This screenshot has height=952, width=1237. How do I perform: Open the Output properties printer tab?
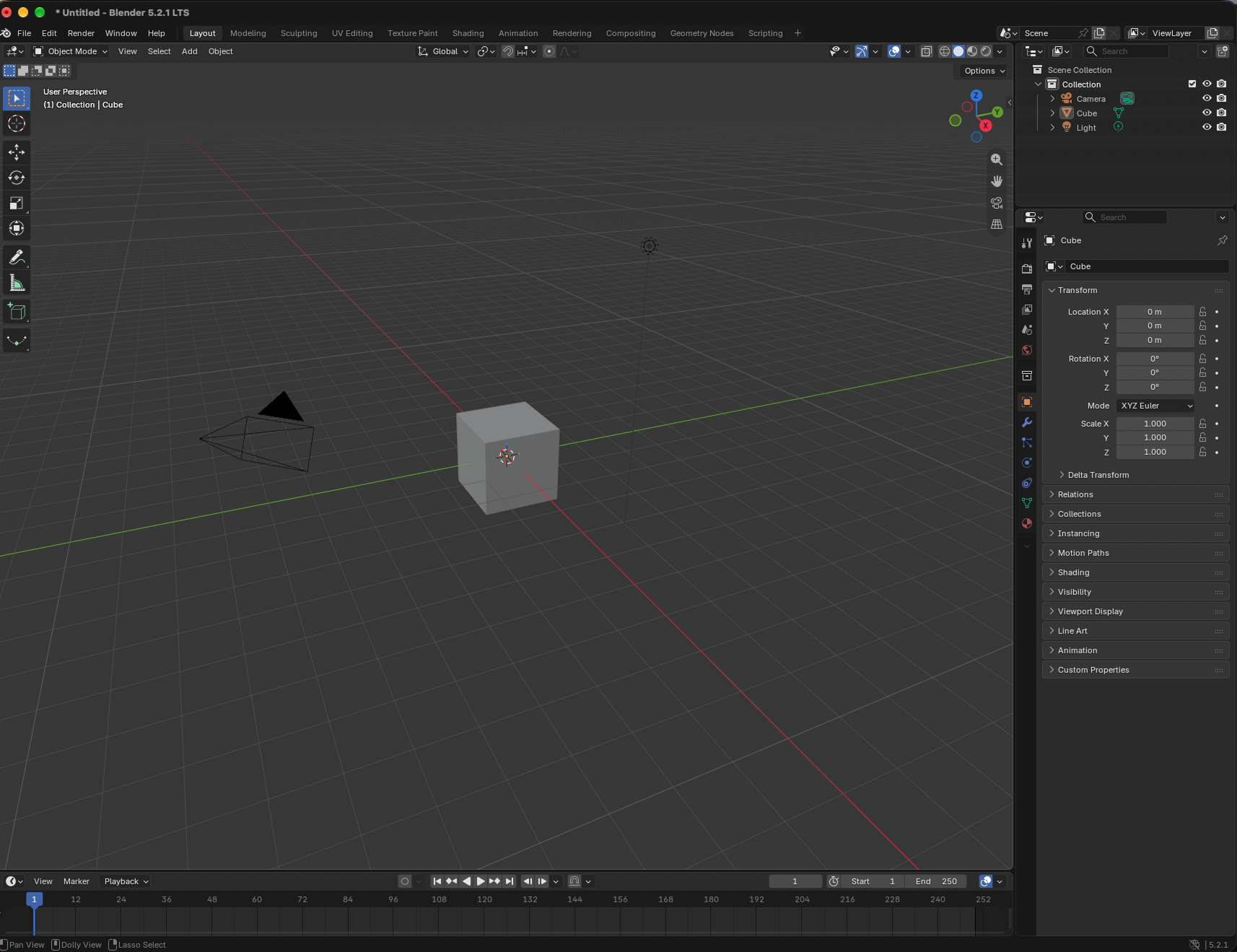coord(1027,289)
